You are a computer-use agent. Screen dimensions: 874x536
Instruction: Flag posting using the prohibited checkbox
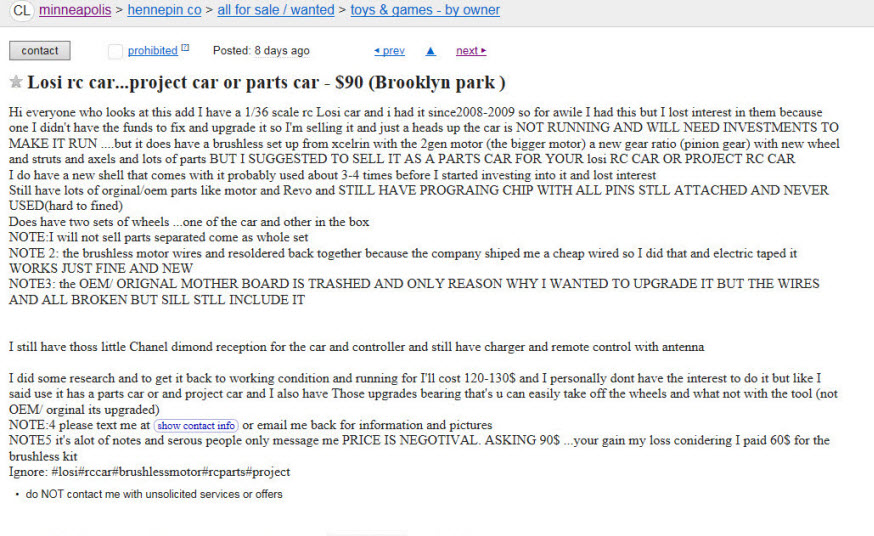[x=115, y=51]
